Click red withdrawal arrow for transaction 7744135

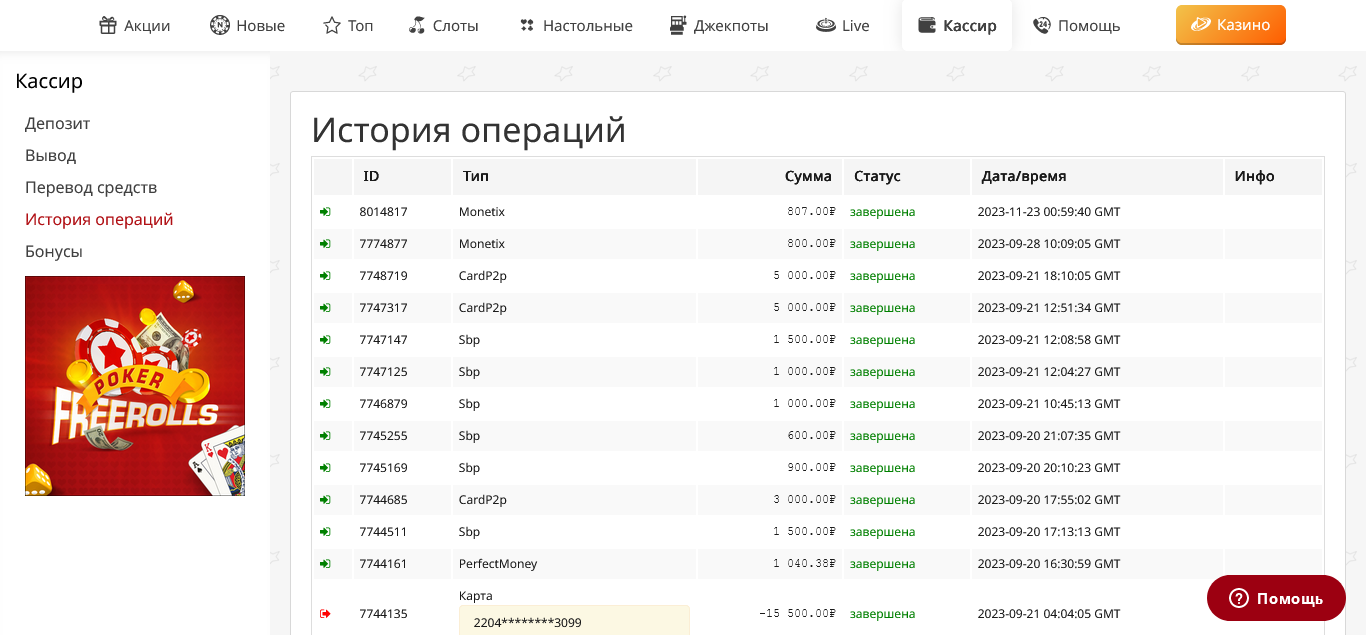point(325,614)
